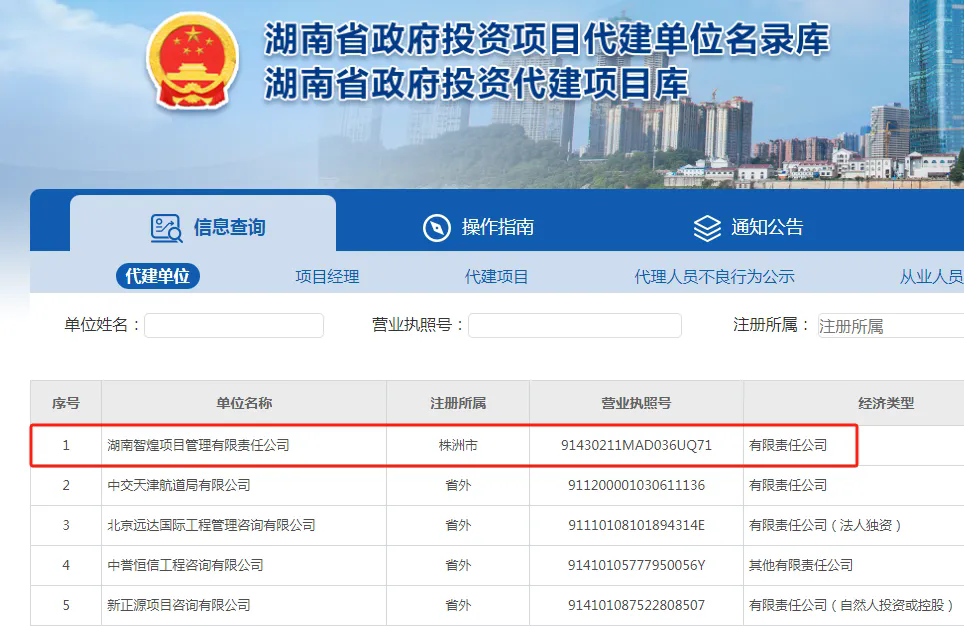Click the 操作指南 compass icon

point(437,228)
